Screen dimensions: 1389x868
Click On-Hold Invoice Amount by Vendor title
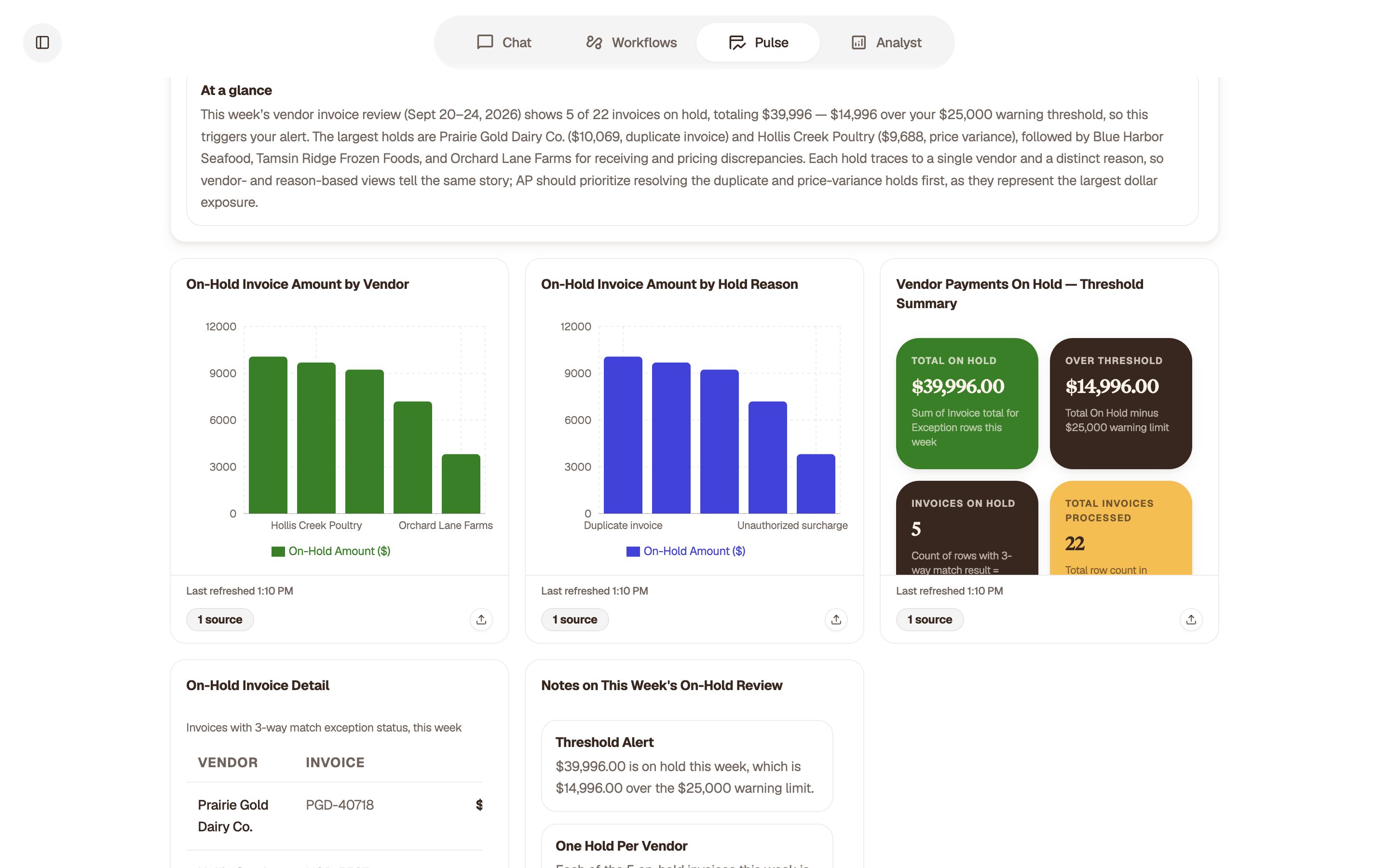pos(297,284)
